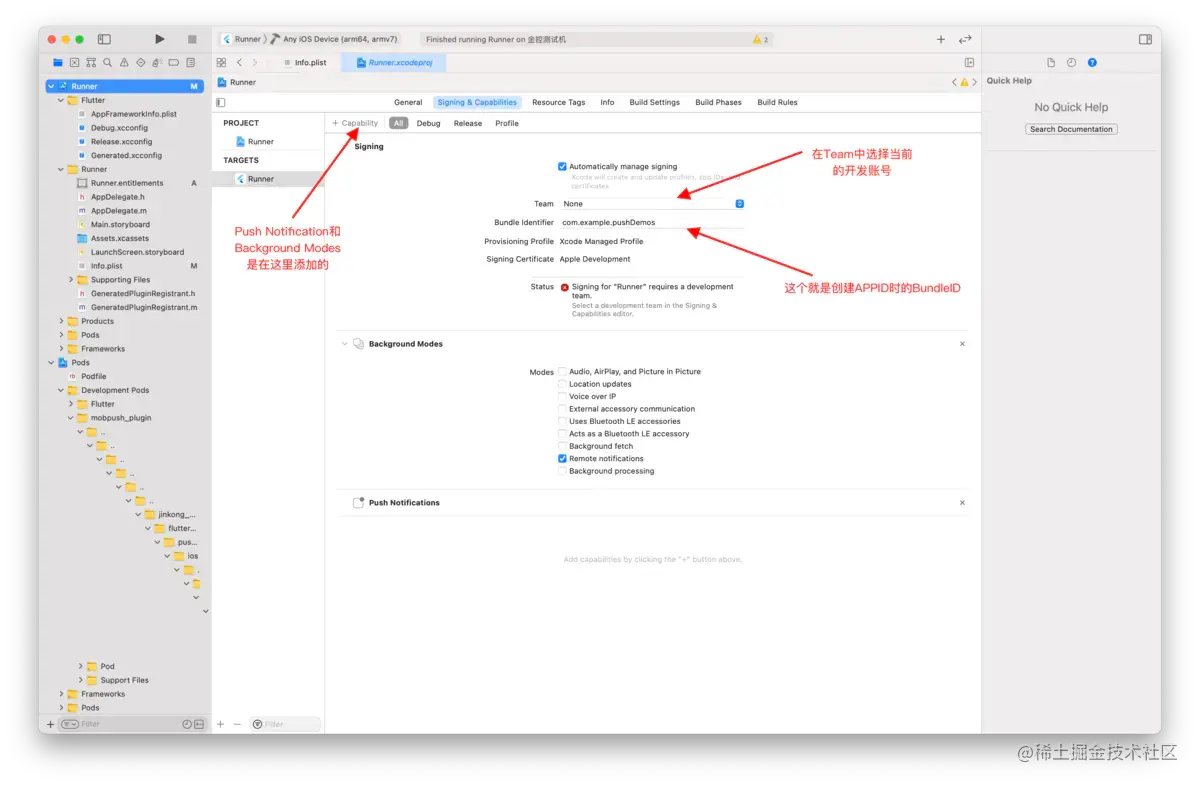Screen dimensions: 1200x785
Task: Collapse the Background Modes section chevron
Action: (x=345, y=344)
